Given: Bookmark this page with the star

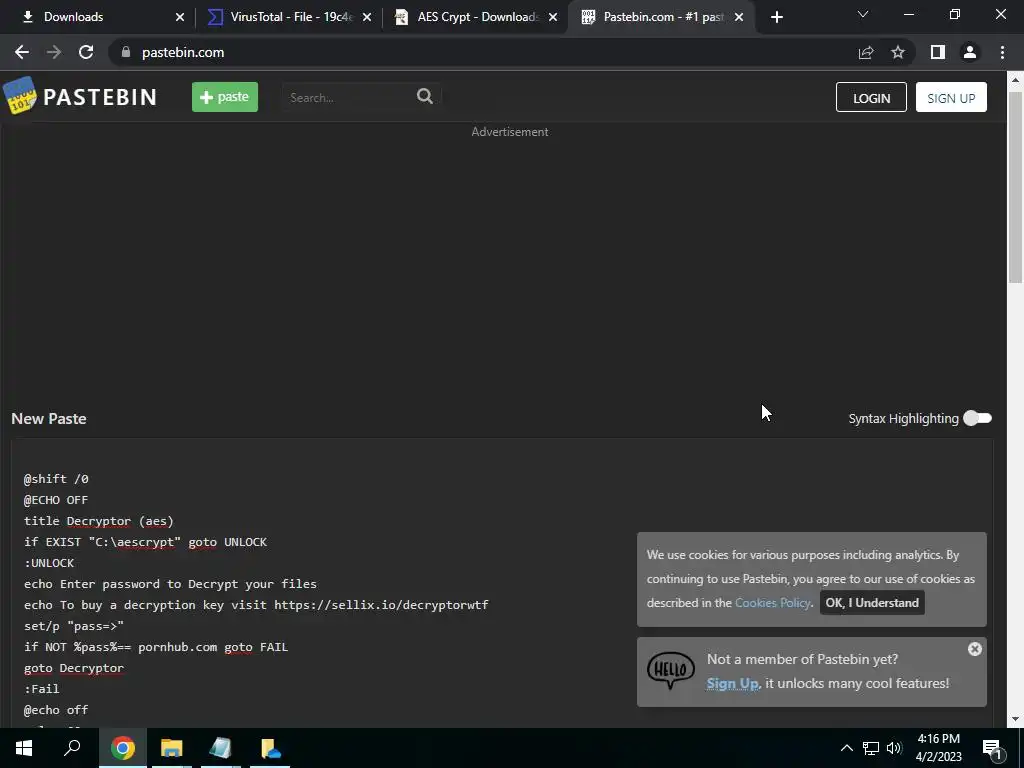Looking at the screenshot, I should pos(898,52).
